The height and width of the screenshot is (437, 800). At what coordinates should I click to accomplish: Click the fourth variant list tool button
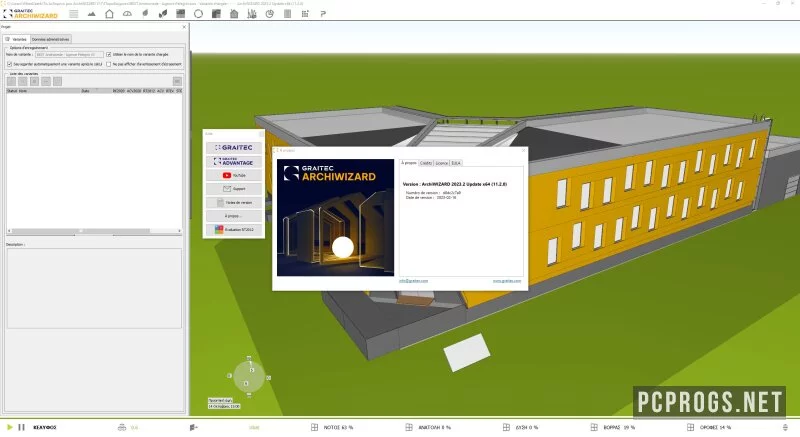coord(46,81)
